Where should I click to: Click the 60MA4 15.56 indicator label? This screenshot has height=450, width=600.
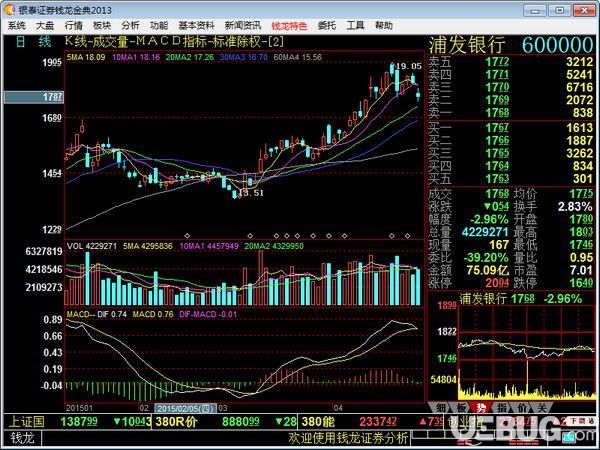tap(298, 57)
